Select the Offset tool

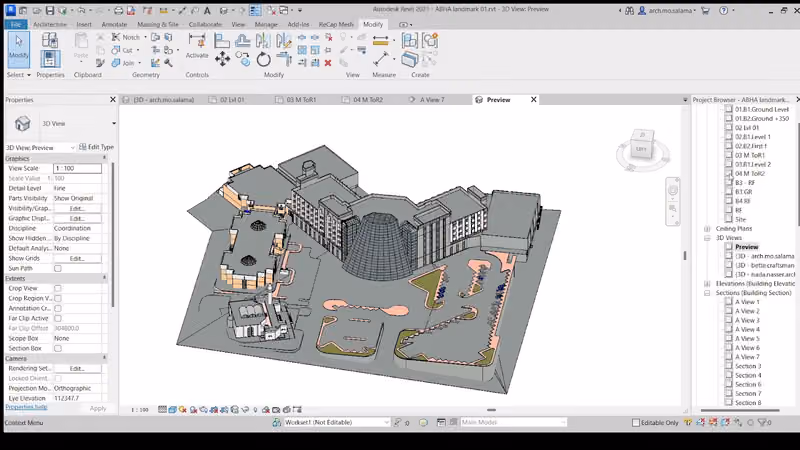pos(243,40)
